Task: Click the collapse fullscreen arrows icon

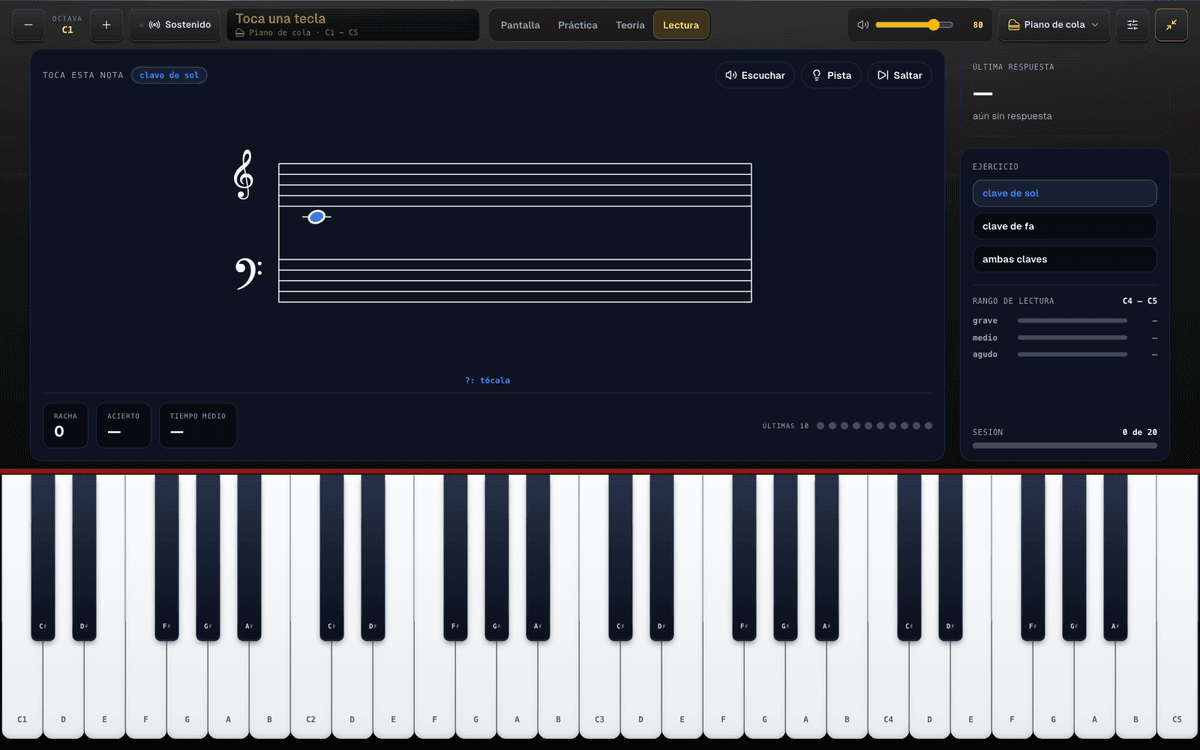Action: (x=1171, y=25)
